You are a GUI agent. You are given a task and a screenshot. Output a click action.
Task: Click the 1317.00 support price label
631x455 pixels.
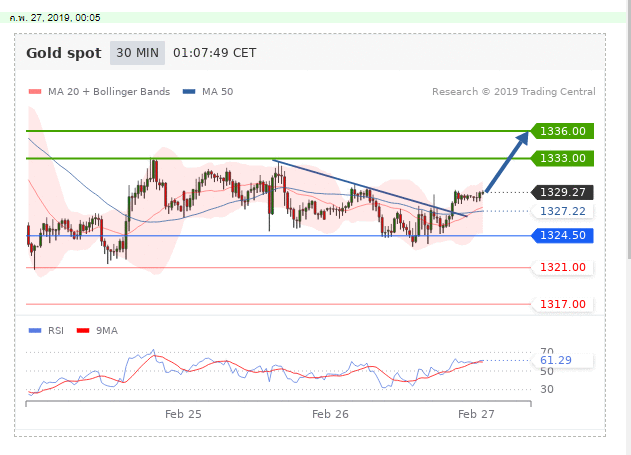coord(562,304)
